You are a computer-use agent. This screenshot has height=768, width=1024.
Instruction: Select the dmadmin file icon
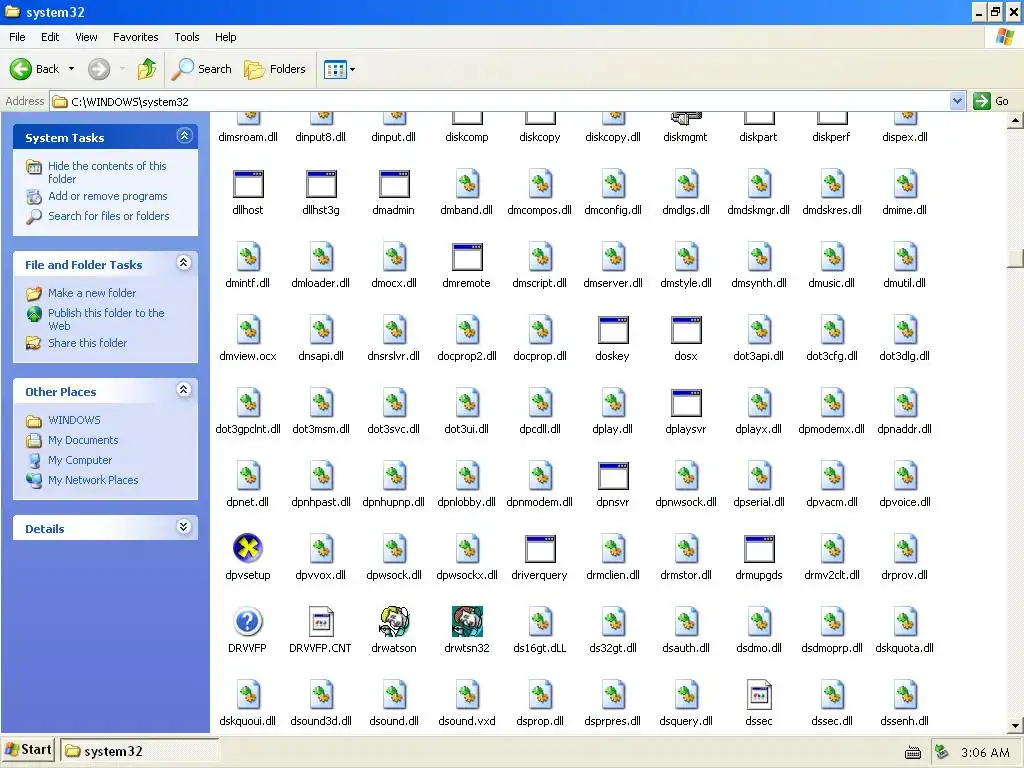click(x=394, y=185)
